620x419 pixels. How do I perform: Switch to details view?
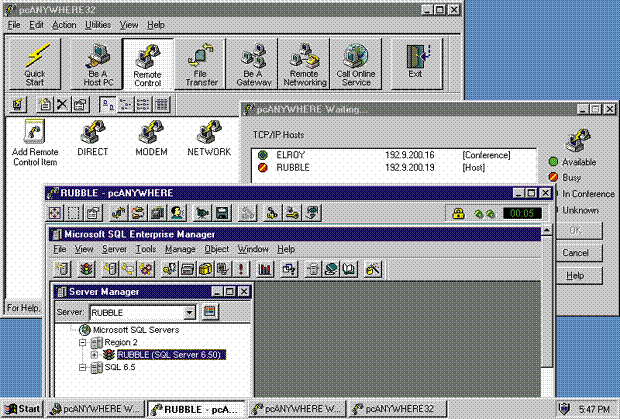[161, 104]
